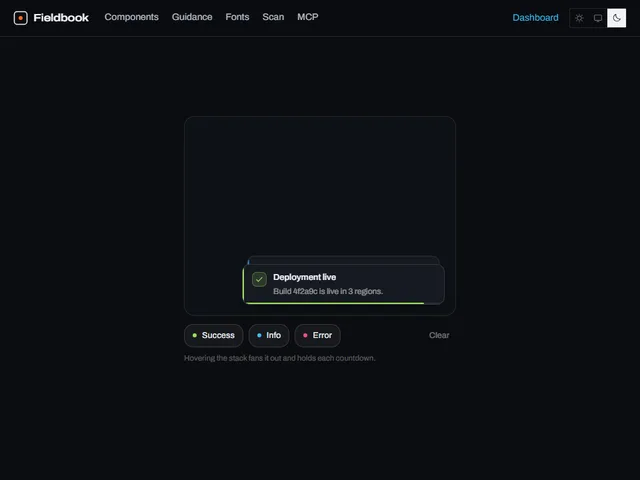Trigger an Error toast

tap(318, 336)
